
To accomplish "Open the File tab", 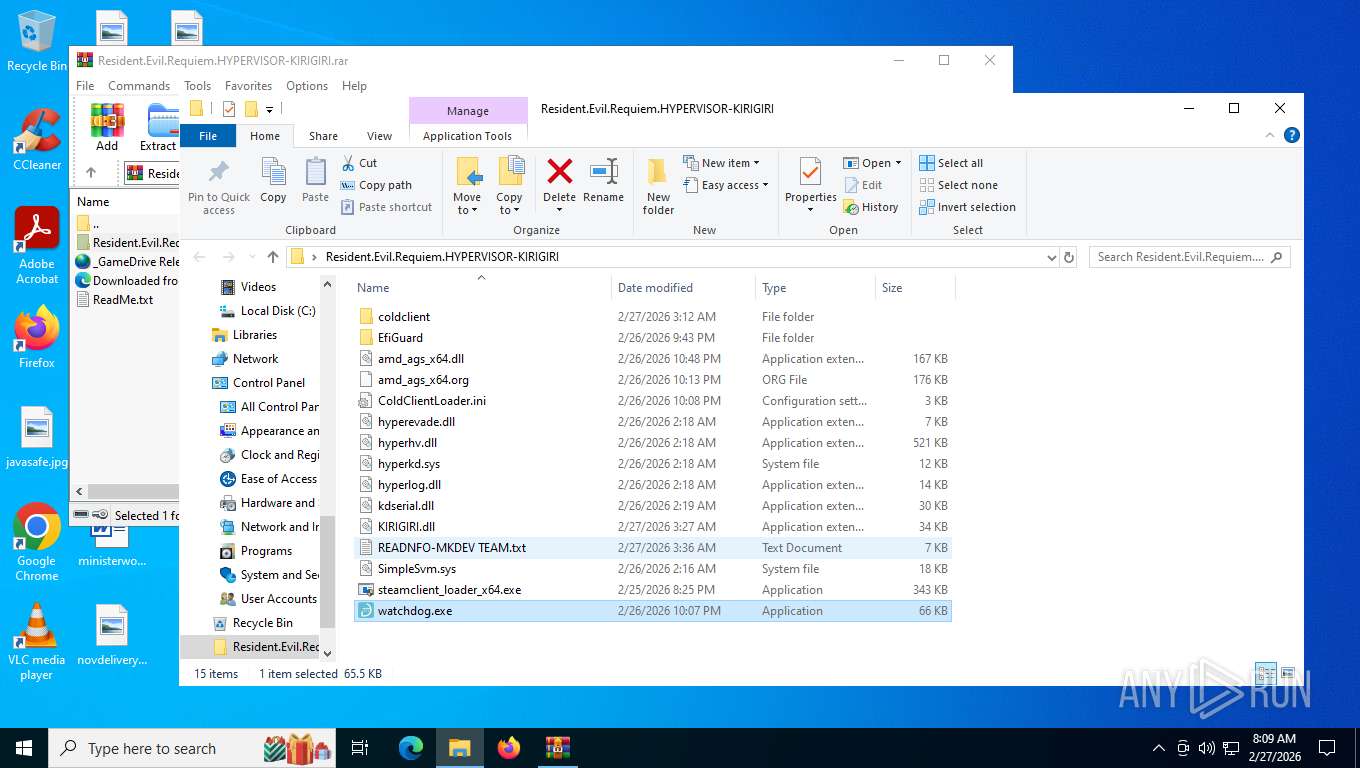I will 208,136.
